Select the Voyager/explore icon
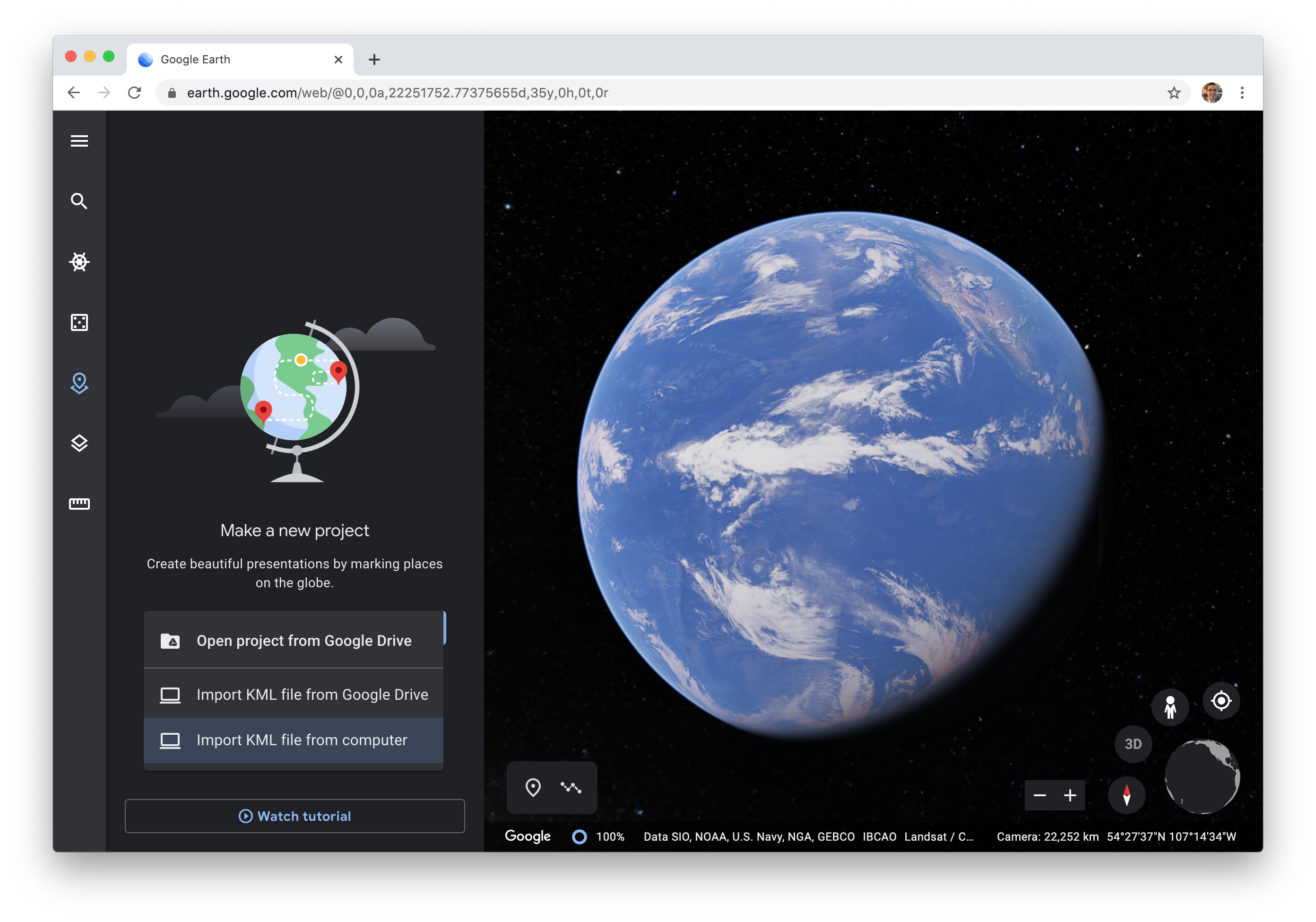This screenshot has height=922, width=1316. coord(80,262)
